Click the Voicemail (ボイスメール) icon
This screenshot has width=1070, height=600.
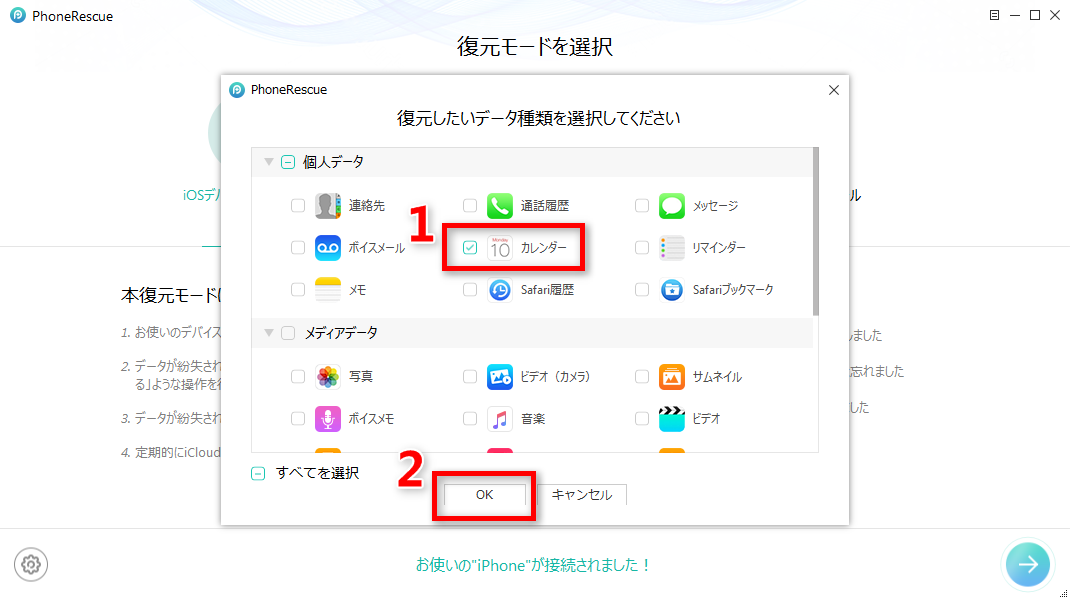(328, 248)
